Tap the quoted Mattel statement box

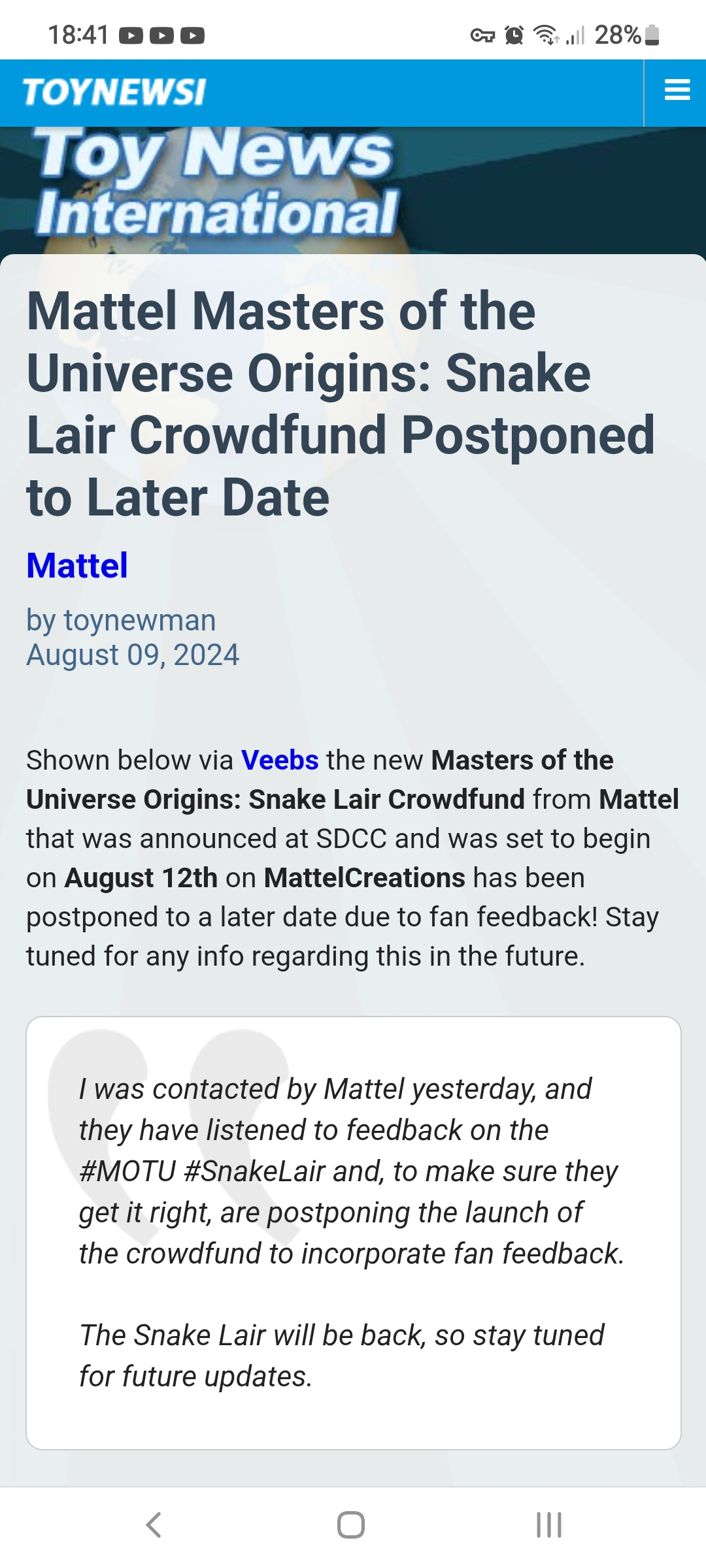tap(353, 1232)
